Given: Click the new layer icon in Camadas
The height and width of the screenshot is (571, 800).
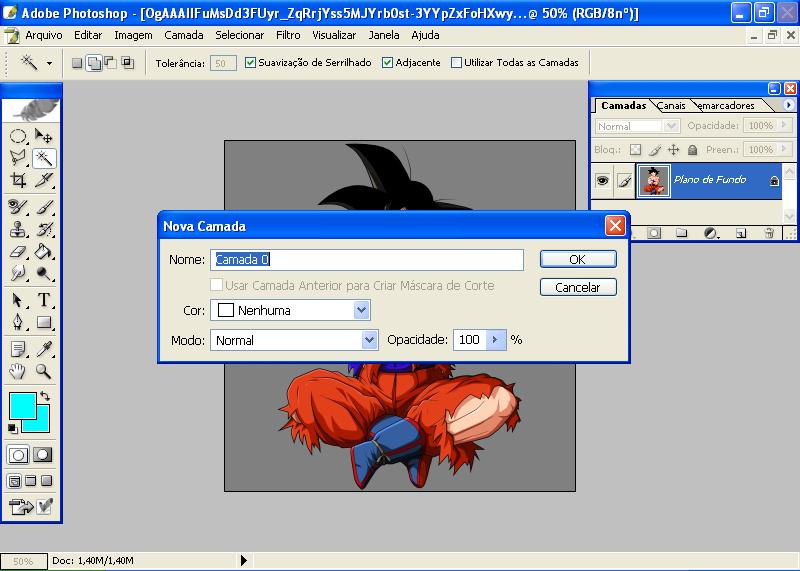Looking at the screenshot, I should coord(741,233).
